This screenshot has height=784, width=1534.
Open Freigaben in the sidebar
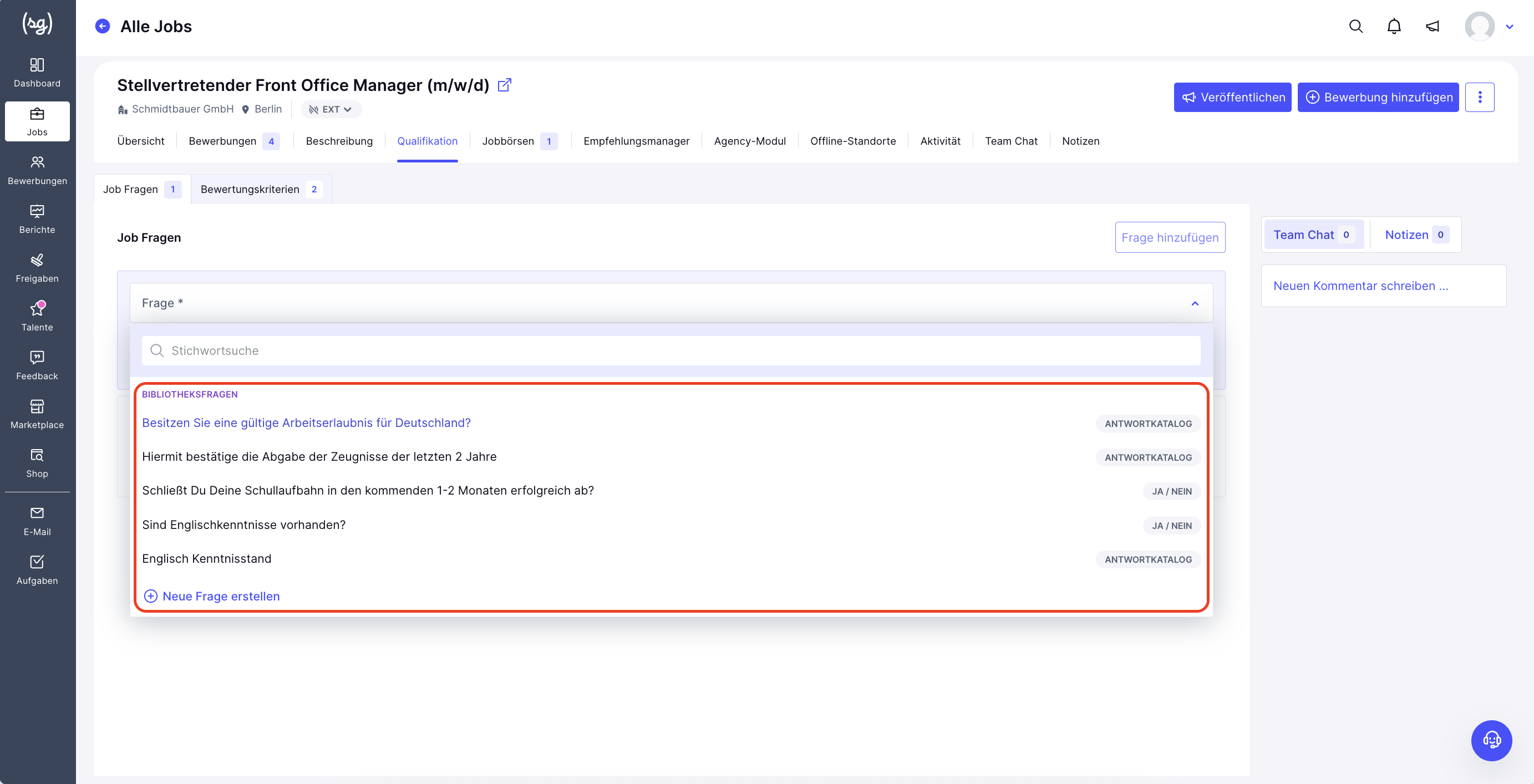point(37,268)
